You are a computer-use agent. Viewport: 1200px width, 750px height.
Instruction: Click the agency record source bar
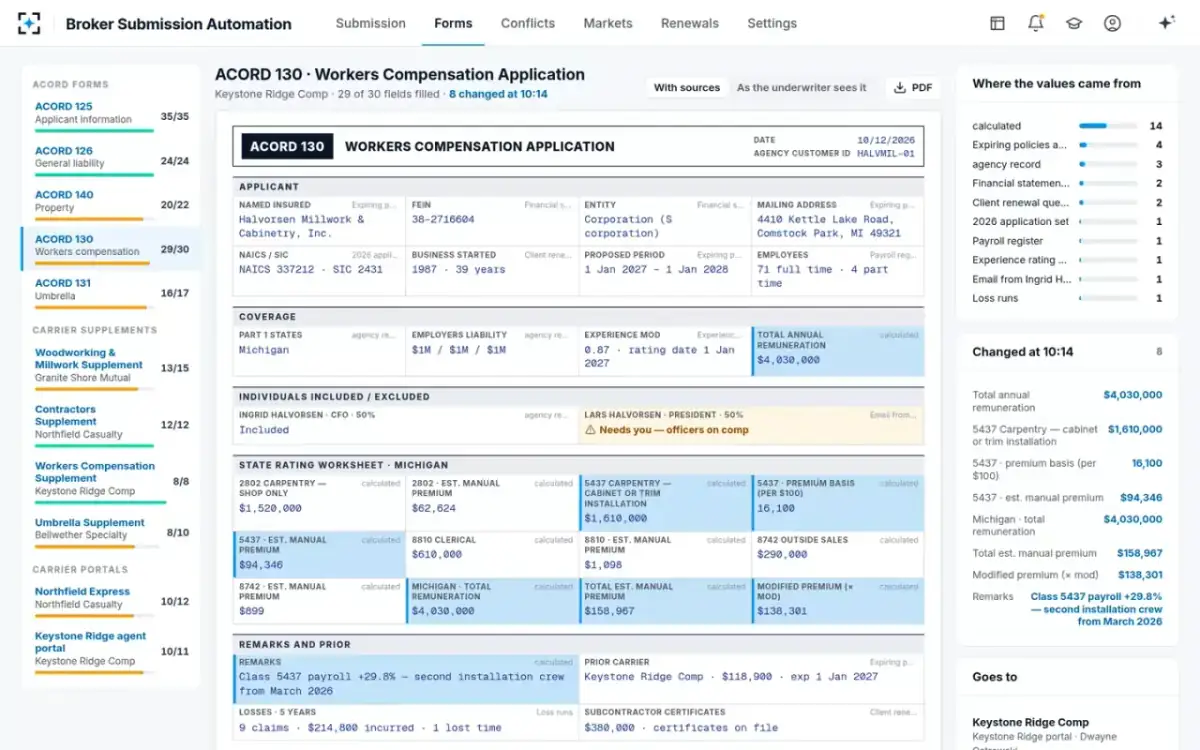pyautogui.click(x=1108, y=164)
